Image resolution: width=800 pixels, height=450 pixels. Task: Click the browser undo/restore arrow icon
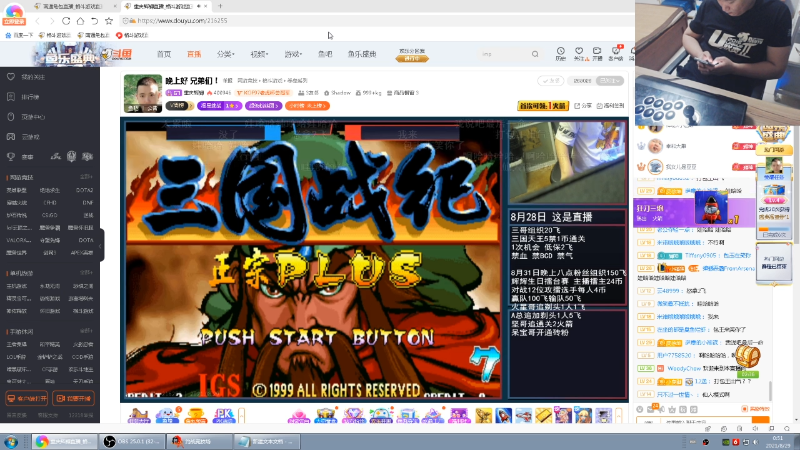[94, 21]
